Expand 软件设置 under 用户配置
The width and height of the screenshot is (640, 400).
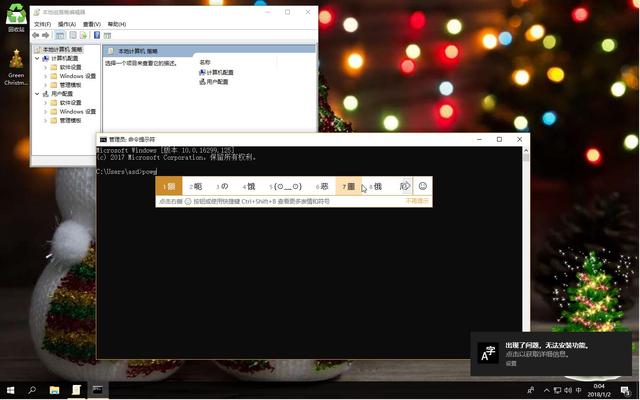45,103
